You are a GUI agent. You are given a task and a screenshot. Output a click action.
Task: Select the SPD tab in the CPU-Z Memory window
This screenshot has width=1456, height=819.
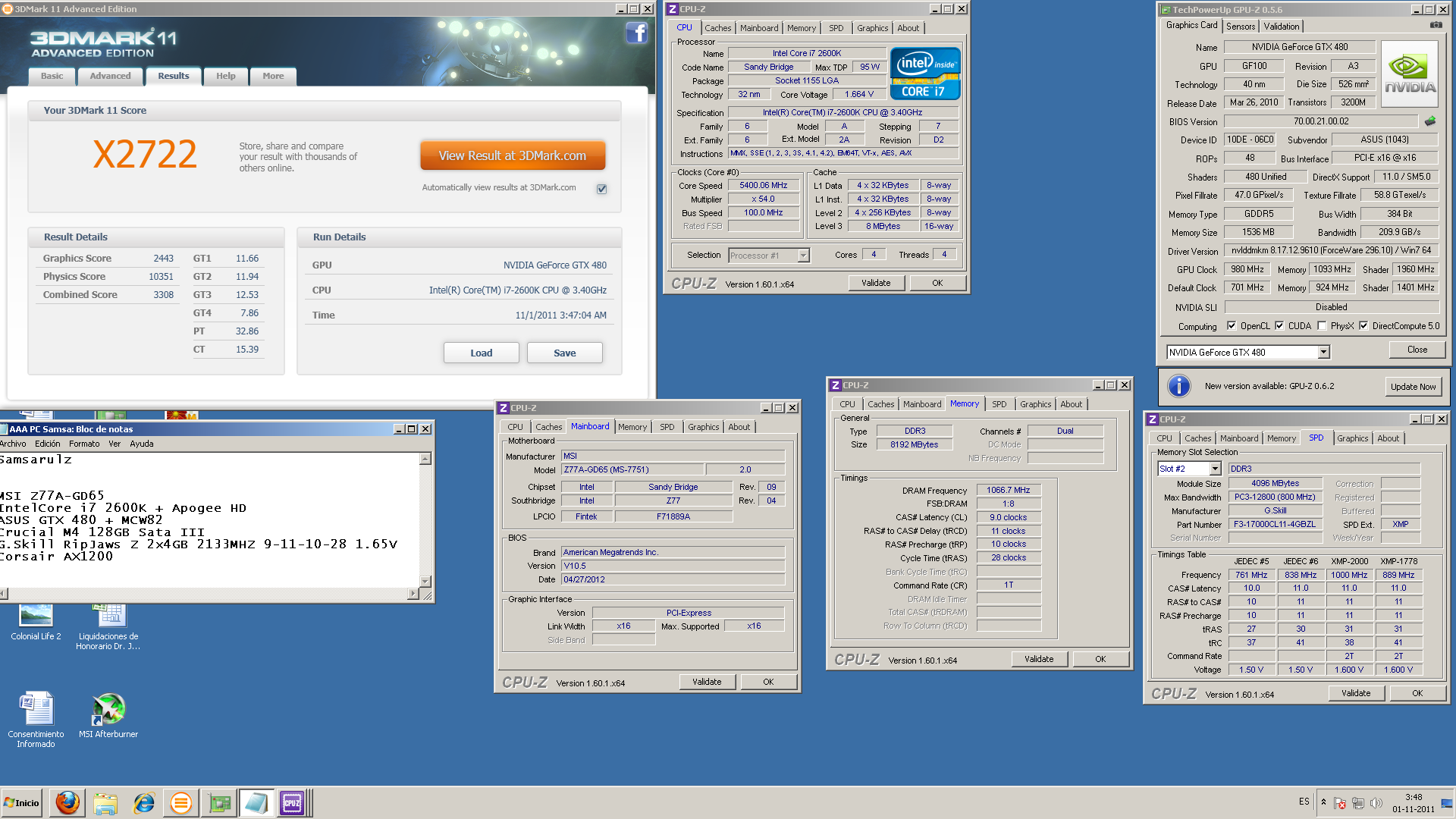click(x=999, y=404)
